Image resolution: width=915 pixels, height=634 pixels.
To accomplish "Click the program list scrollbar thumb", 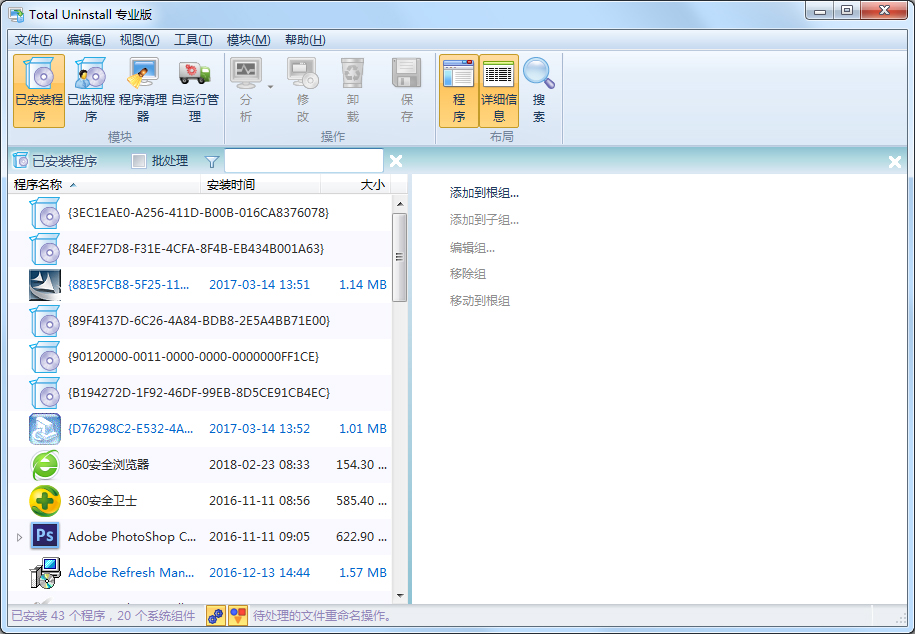I will (x=400, y=257).
